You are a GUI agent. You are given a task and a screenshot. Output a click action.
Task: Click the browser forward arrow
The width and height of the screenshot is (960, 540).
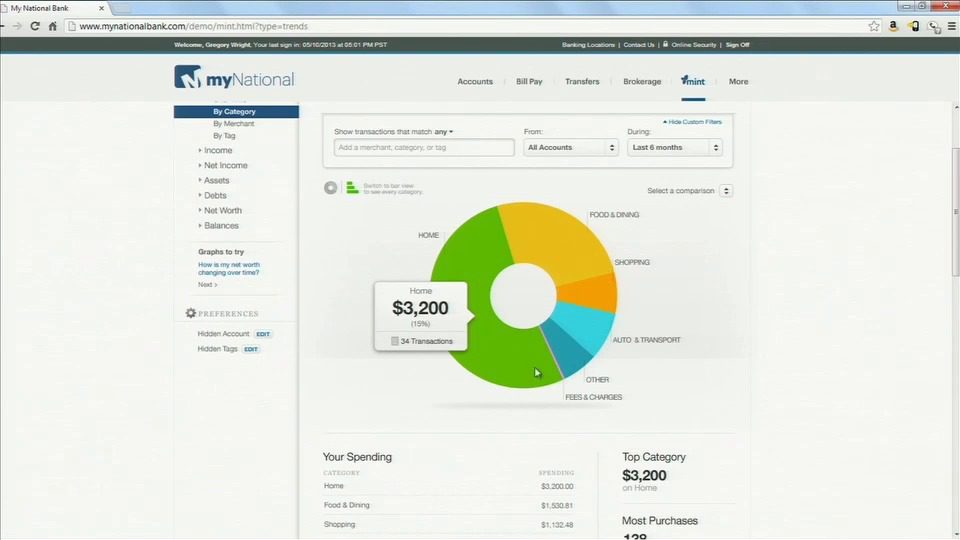click(x=17, y=26)
